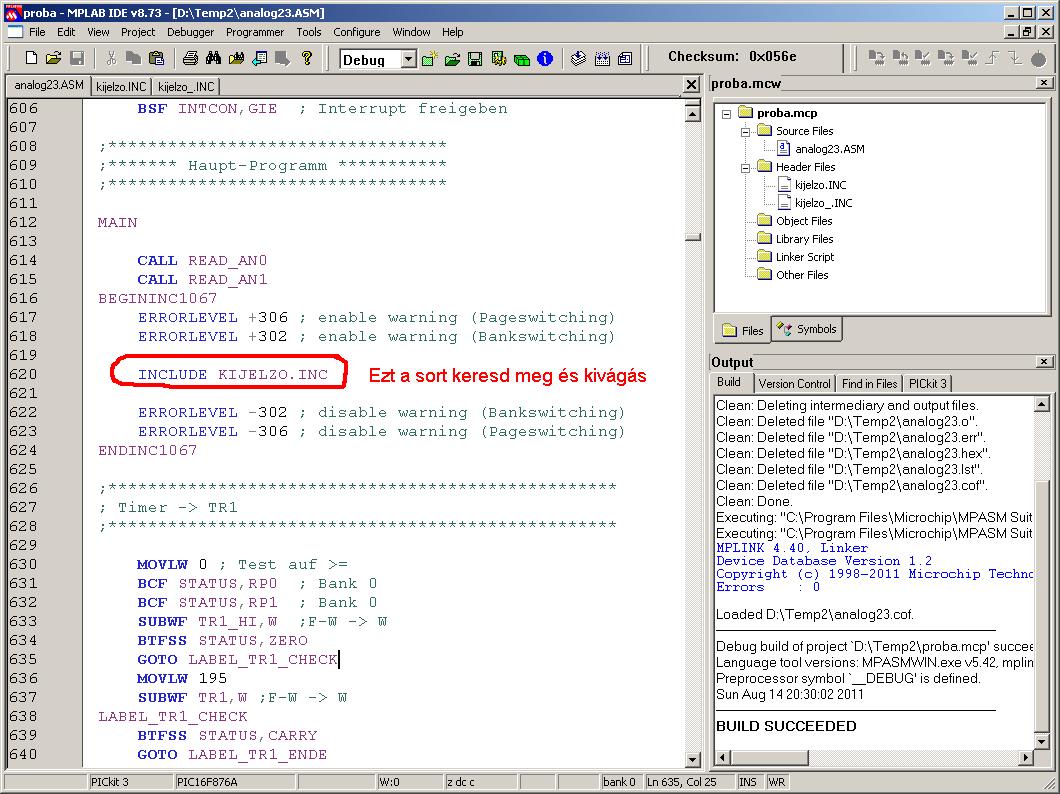Open the Version Control output tab
The image size is (1060, 794).
pos(794,384)
